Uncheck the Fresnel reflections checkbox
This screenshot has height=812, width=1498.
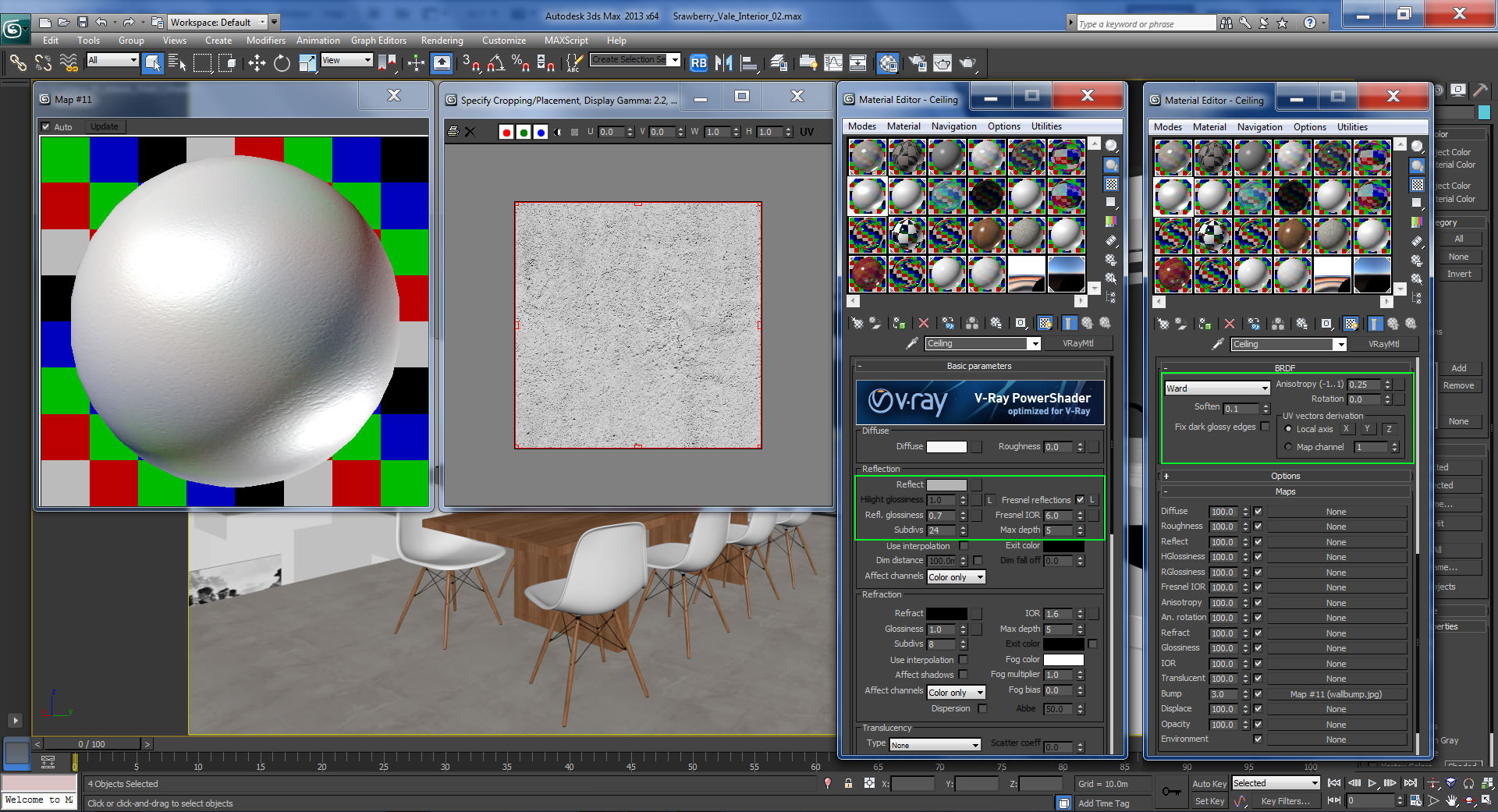[1080, 500]
